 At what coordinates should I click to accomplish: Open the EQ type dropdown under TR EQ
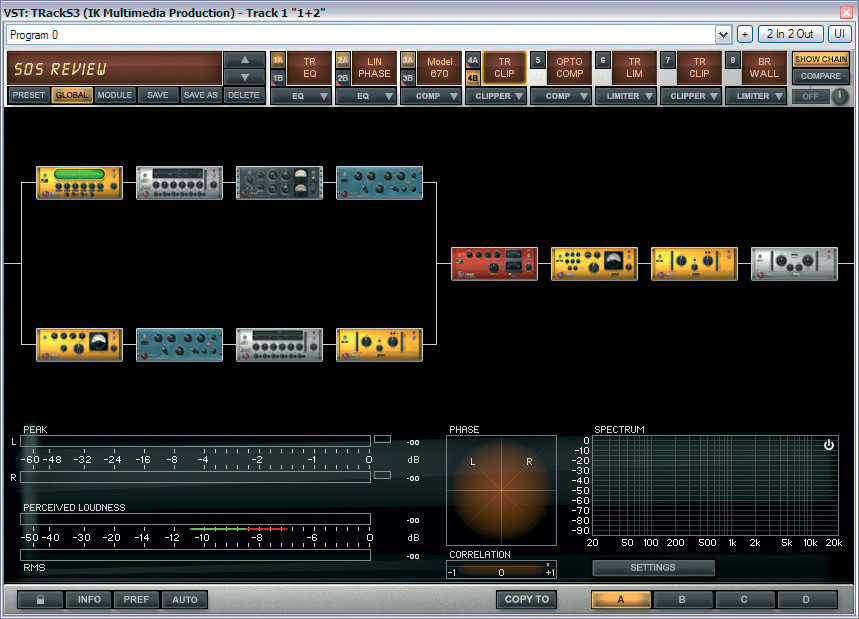coord(301,96)
